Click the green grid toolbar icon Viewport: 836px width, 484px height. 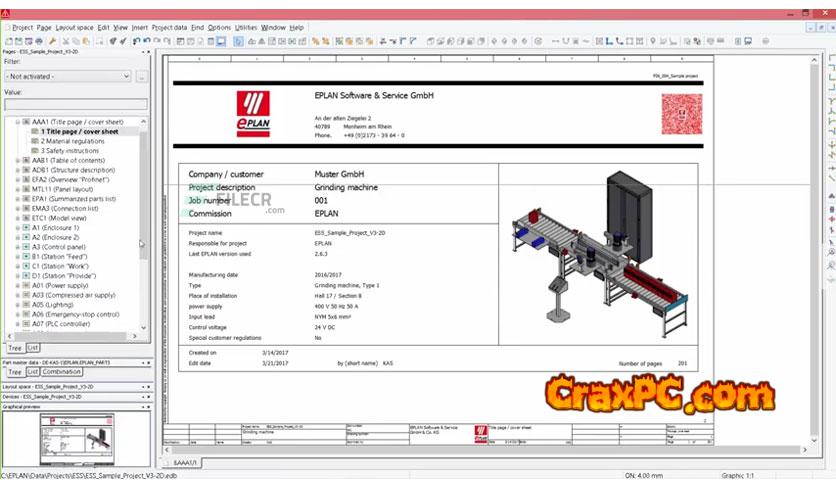(339, 41)
